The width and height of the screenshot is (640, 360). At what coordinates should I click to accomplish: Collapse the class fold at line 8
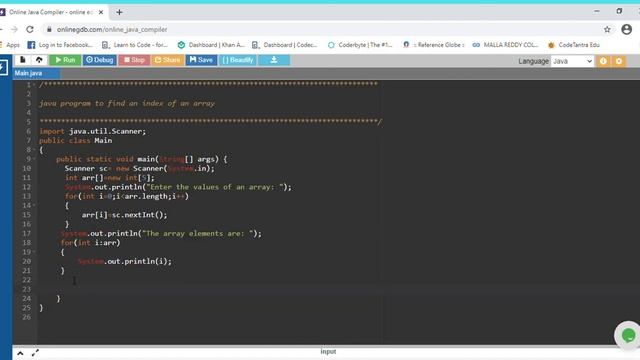pyautogui.click(x=34, y=150)
